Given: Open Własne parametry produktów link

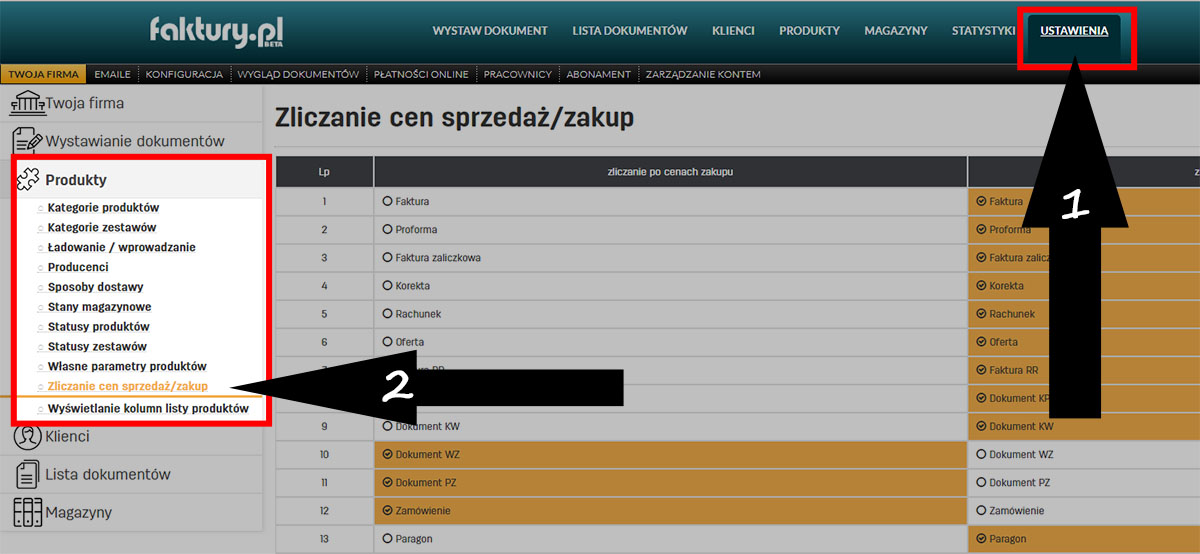Looking at the screenshot, I should tap(127, 366).
